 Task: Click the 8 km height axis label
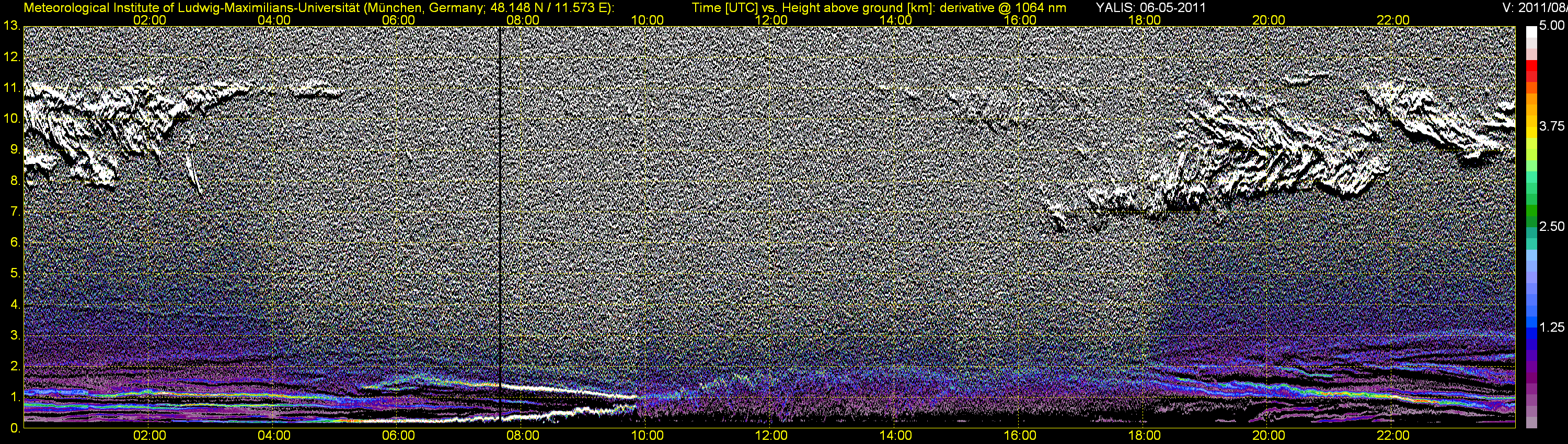(x=16, y=181)
